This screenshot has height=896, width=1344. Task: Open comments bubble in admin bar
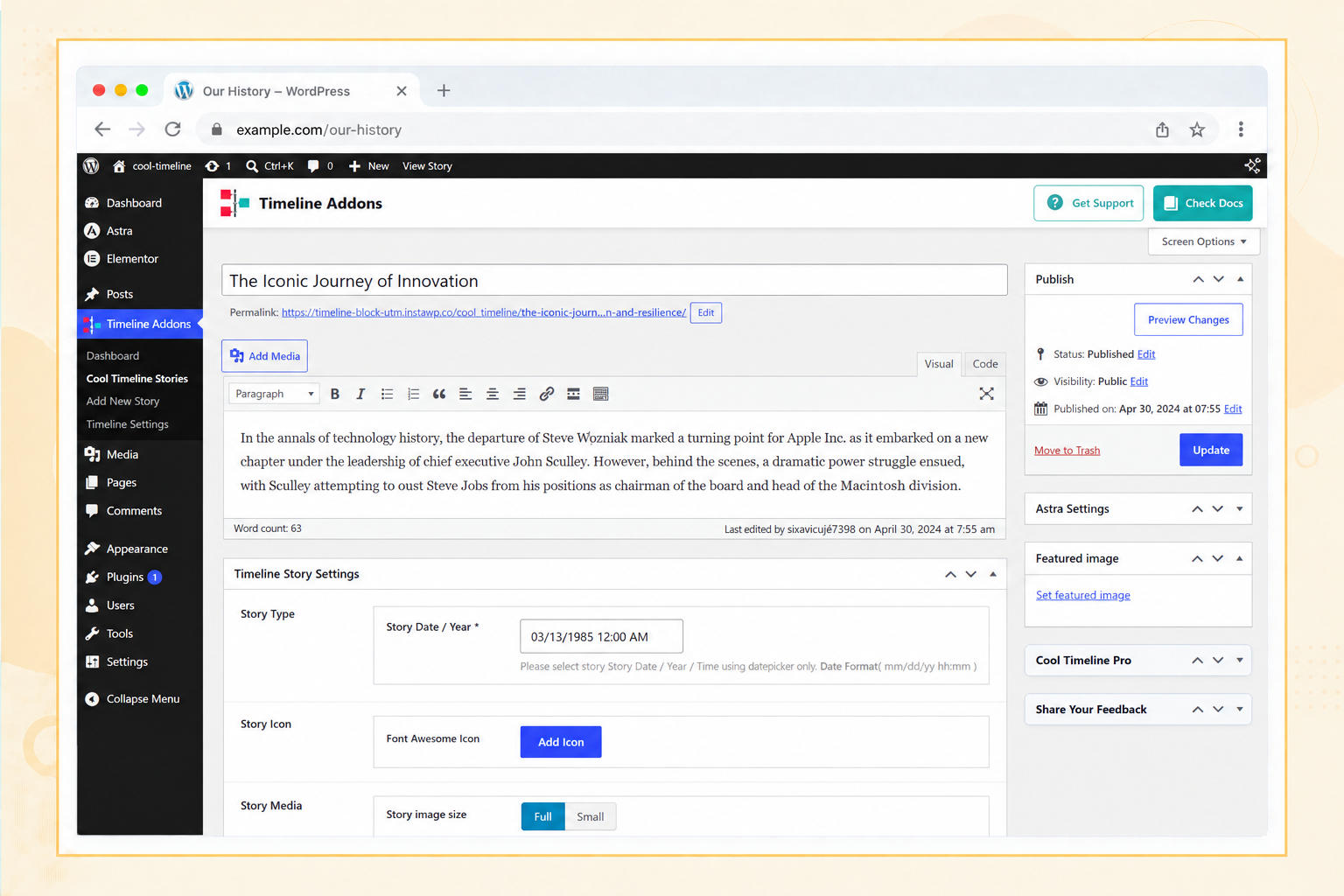tap(320, 165)
